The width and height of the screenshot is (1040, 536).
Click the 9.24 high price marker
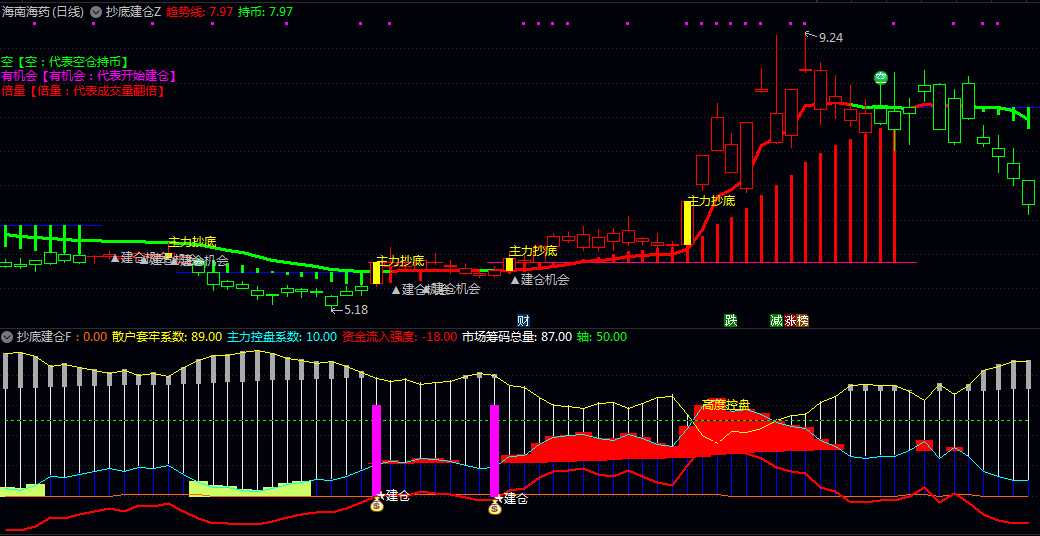[830, 38]
